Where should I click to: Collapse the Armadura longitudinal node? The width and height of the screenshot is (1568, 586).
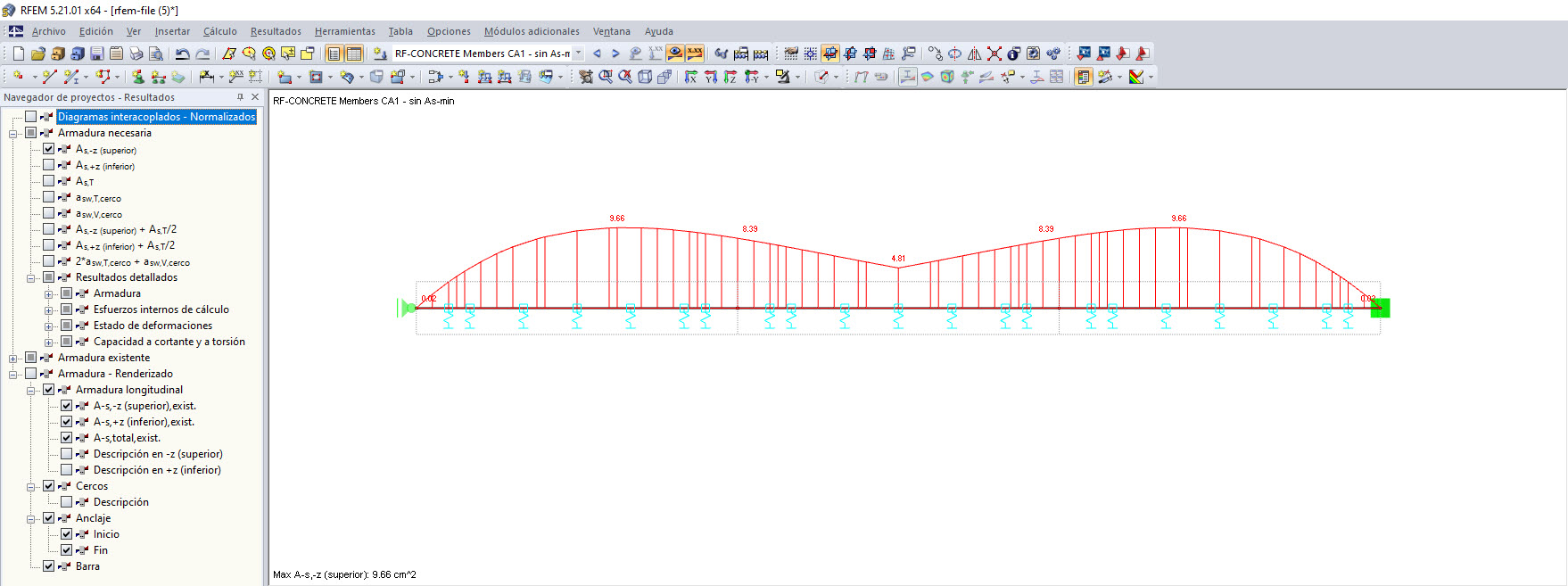31,391
